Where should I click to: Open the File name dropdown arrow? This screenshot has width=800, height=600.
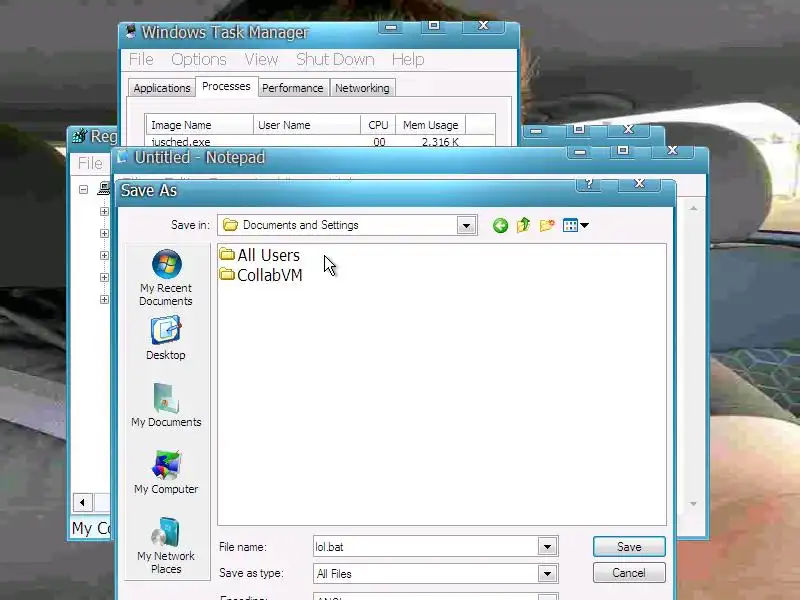[547, 546]
